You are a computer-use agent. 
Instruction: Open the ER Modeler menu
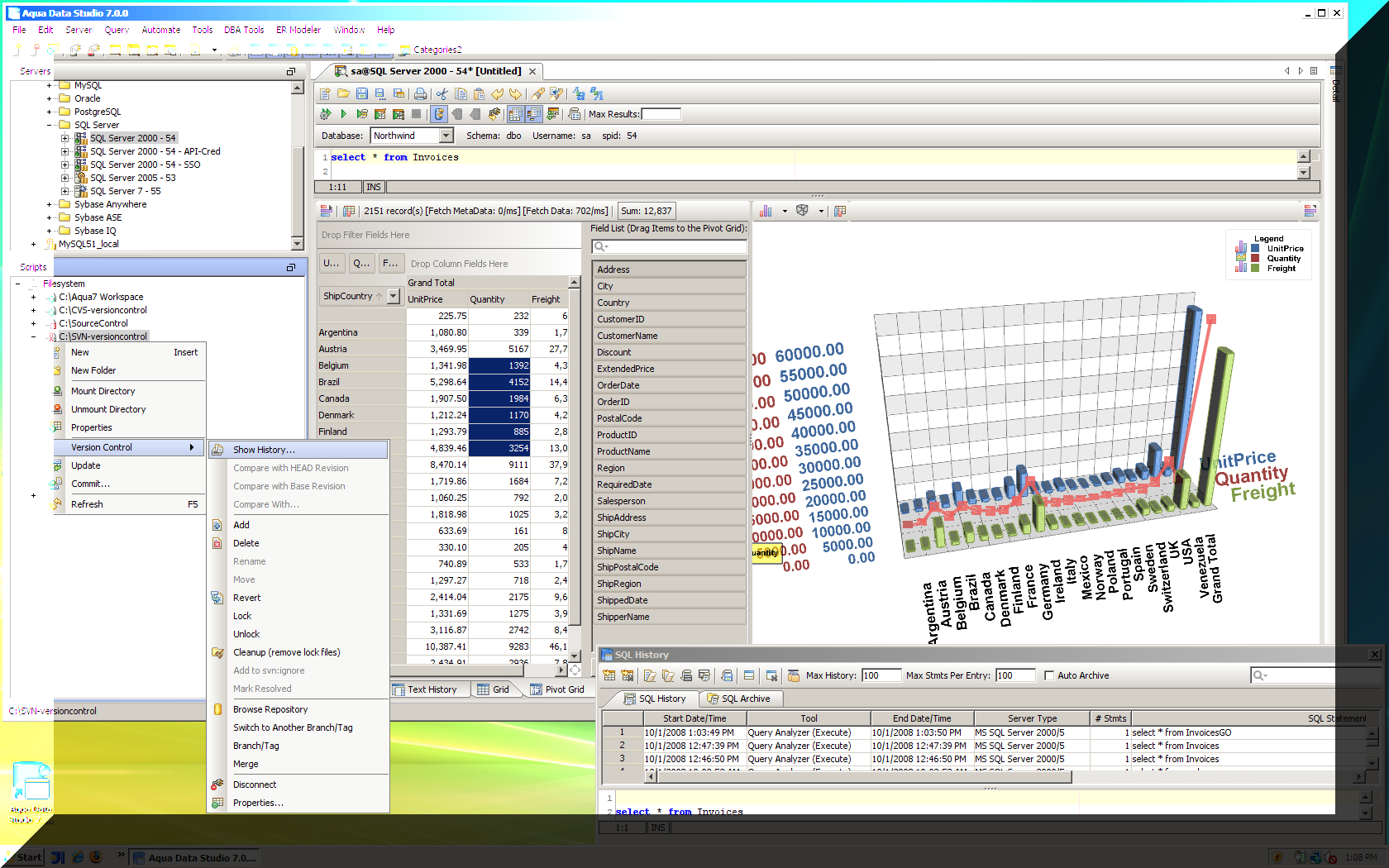coord(298,30)
